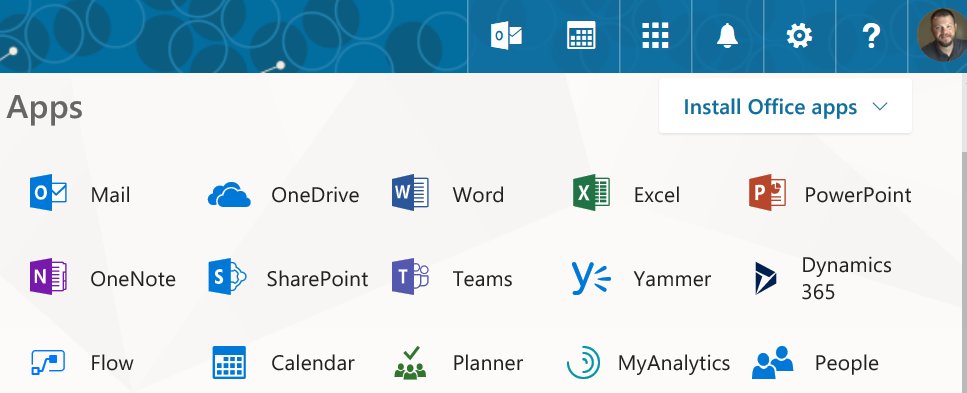The image size is (967, 393).
Task: Click the Calendar app icon in the Apps list
Action: pyautogui.click(x=229, y=362)
